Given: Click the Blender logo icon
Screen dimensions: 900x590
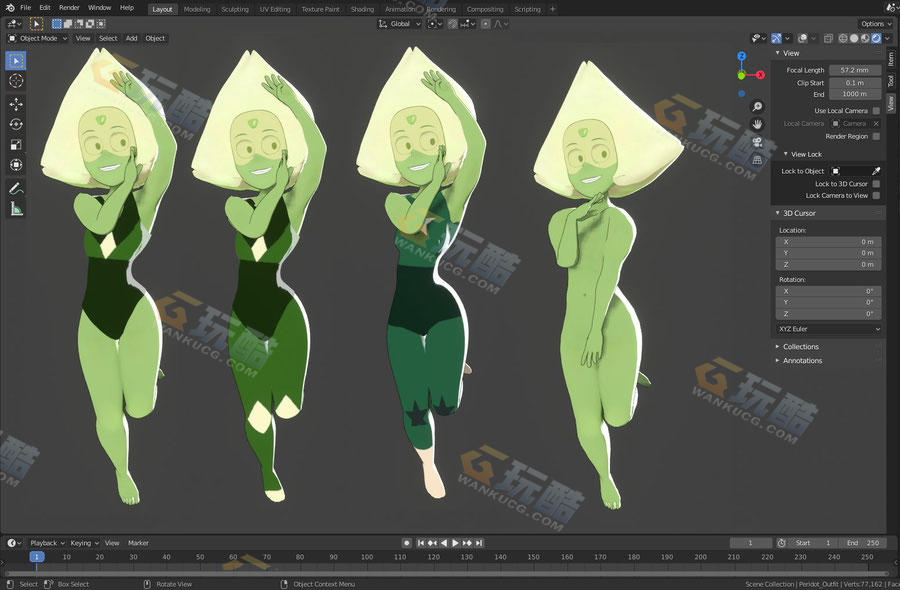Looking at the screenshot, I should [9, 7].
